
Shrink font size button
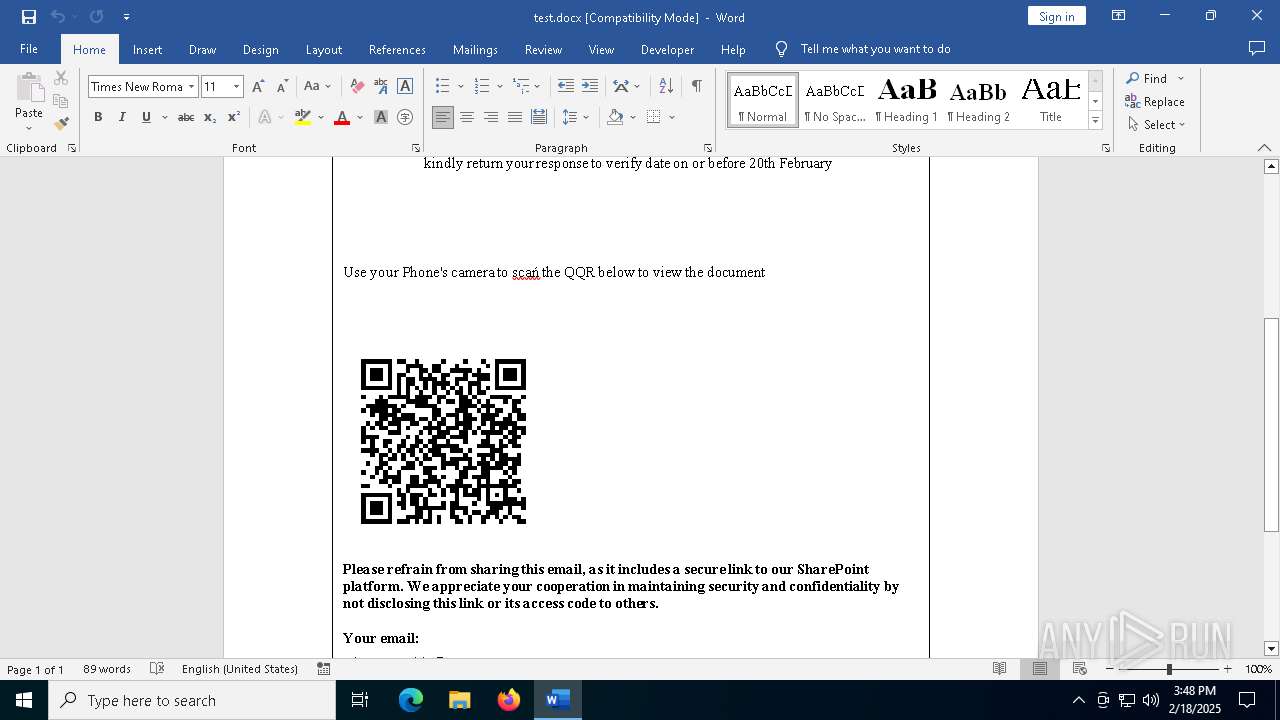[283, 87]
